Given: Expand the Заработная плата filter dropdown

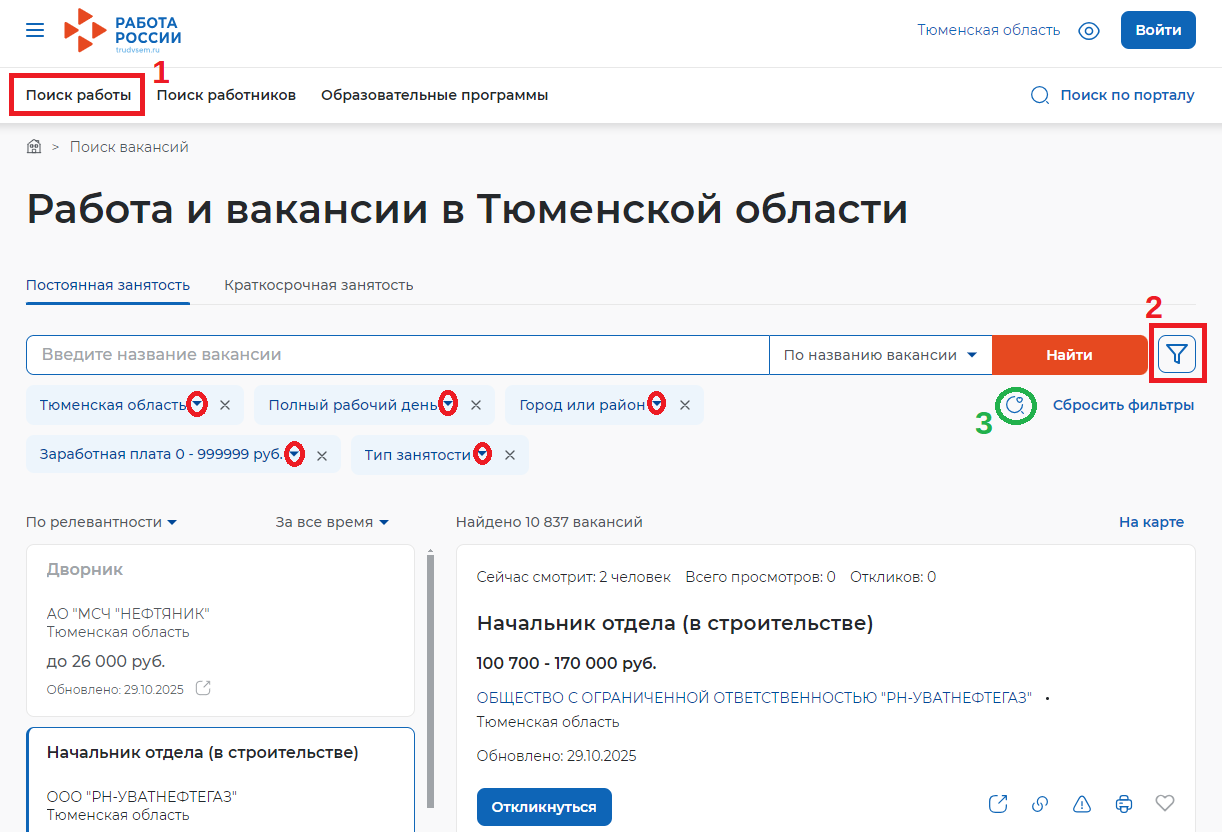Looking at the screenshot, I should tap(295, 455).
